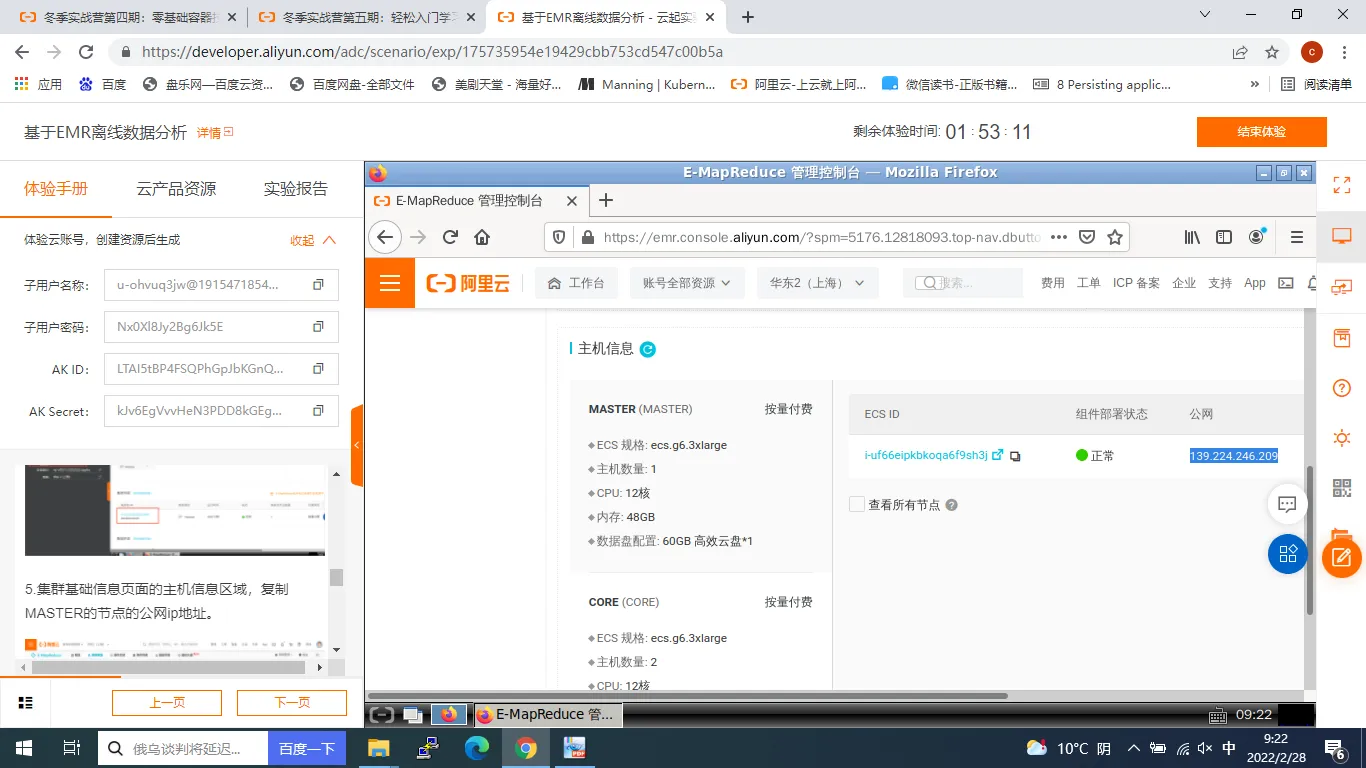This screenshot has width=1366, height=768.
Task: Open 百度网盘-全部文件 bookmark
Action: (x=352, y=84)
